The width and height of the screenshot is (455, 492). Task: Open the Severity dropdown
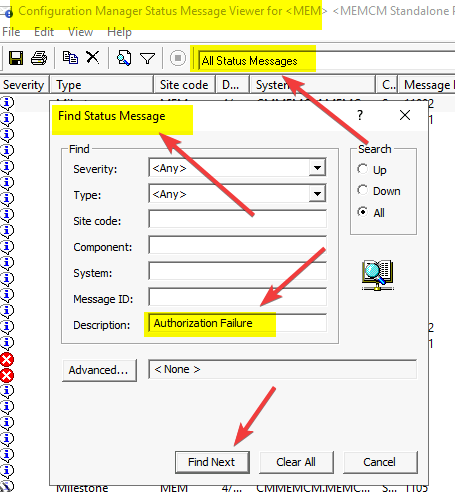click(317, 168)
